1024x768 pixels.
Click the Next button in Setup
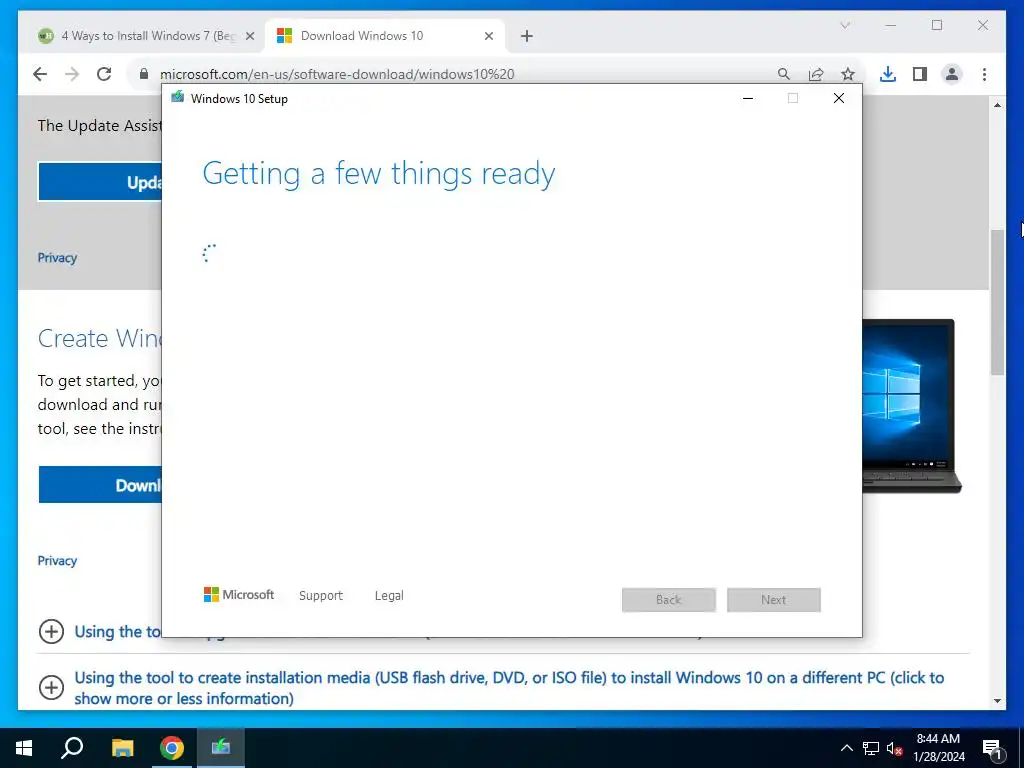pyautogui.click(x=774, y=600)
